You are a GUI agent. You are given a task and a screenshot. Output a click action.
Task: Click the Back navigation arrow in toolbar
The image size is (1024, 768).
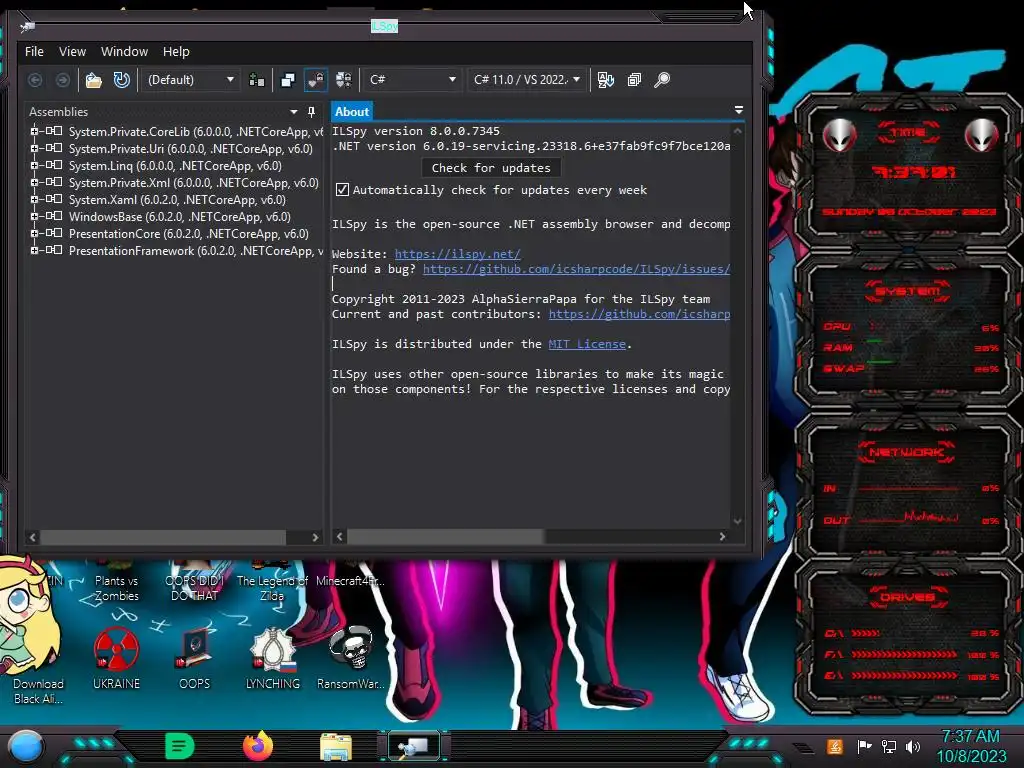click(x=35, y=80)
